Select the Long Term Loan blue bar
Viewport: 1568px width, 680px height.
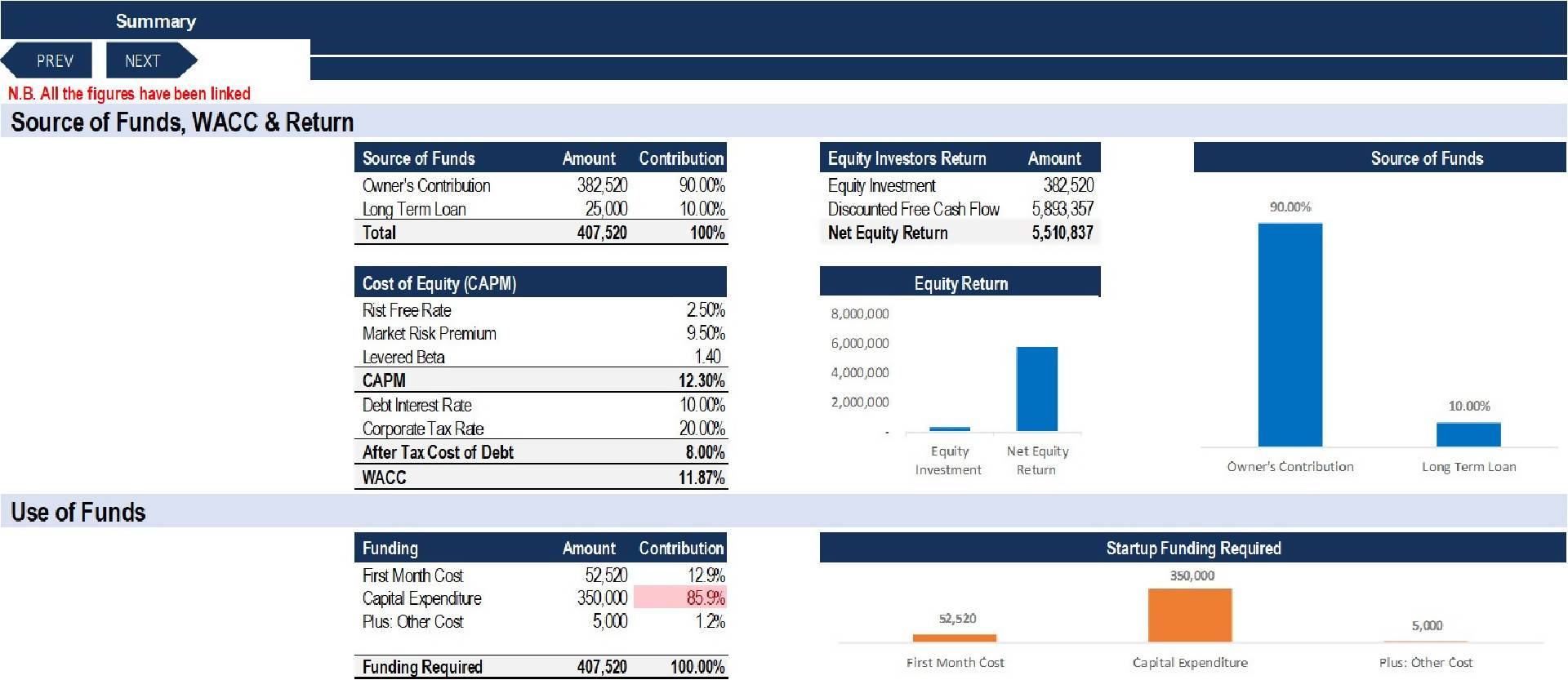pyautogui.click(x=1468, y=434)
